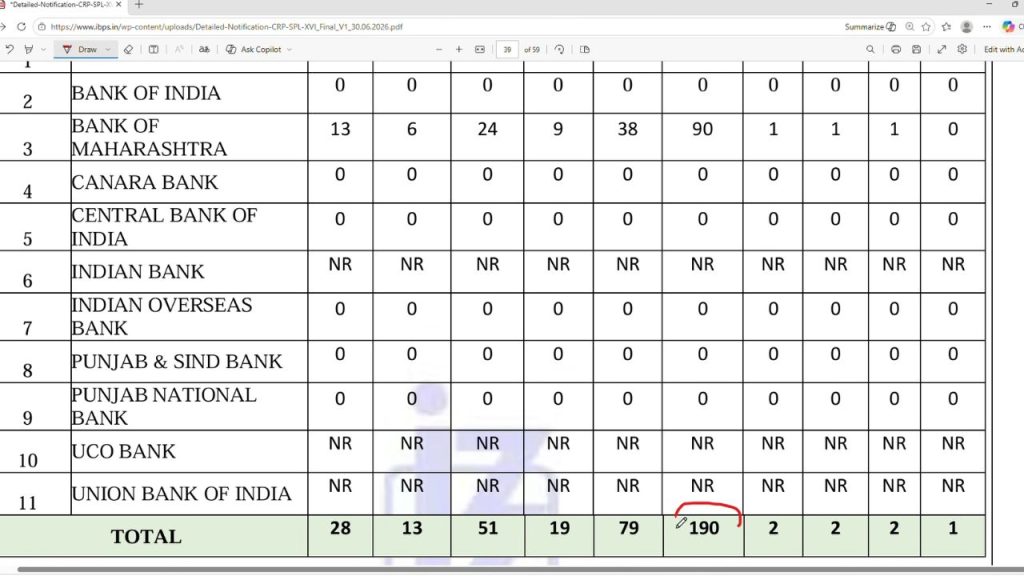Open PDF settings gear icon
This screenshot has height=576, width=1024.
962,50
